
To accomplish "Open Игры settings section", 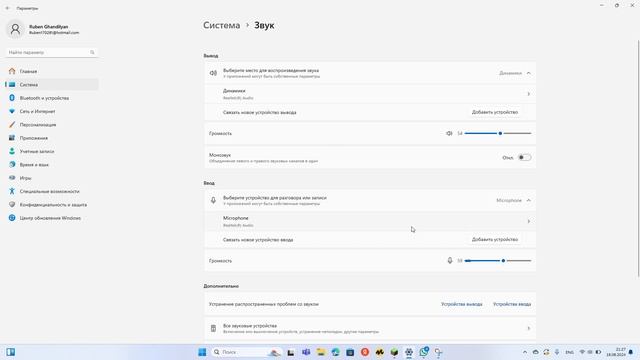I will click(26, 178).
